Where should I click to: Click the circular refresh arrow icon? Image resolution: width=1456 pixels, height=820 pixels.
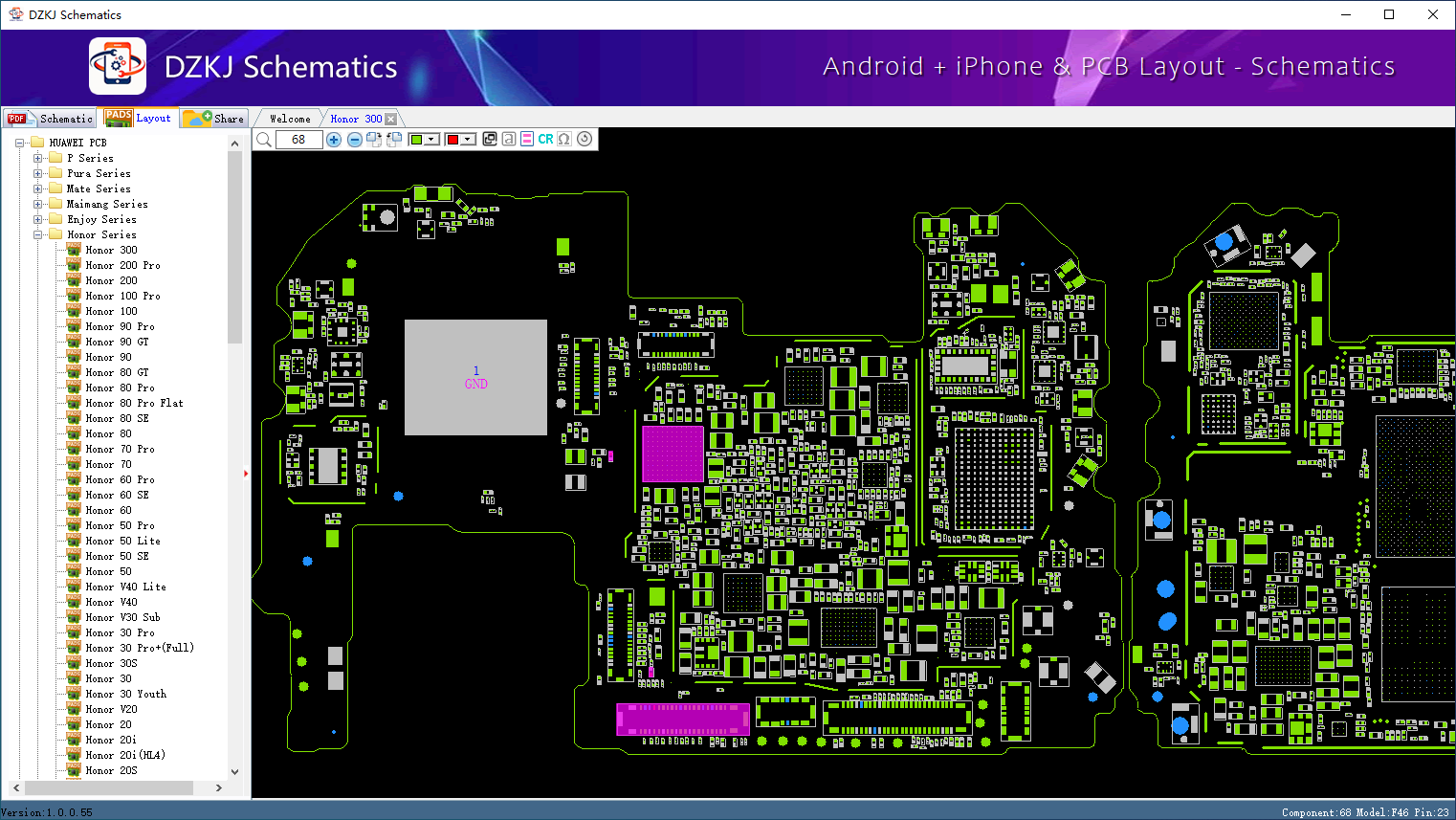(x=585, y=139)
